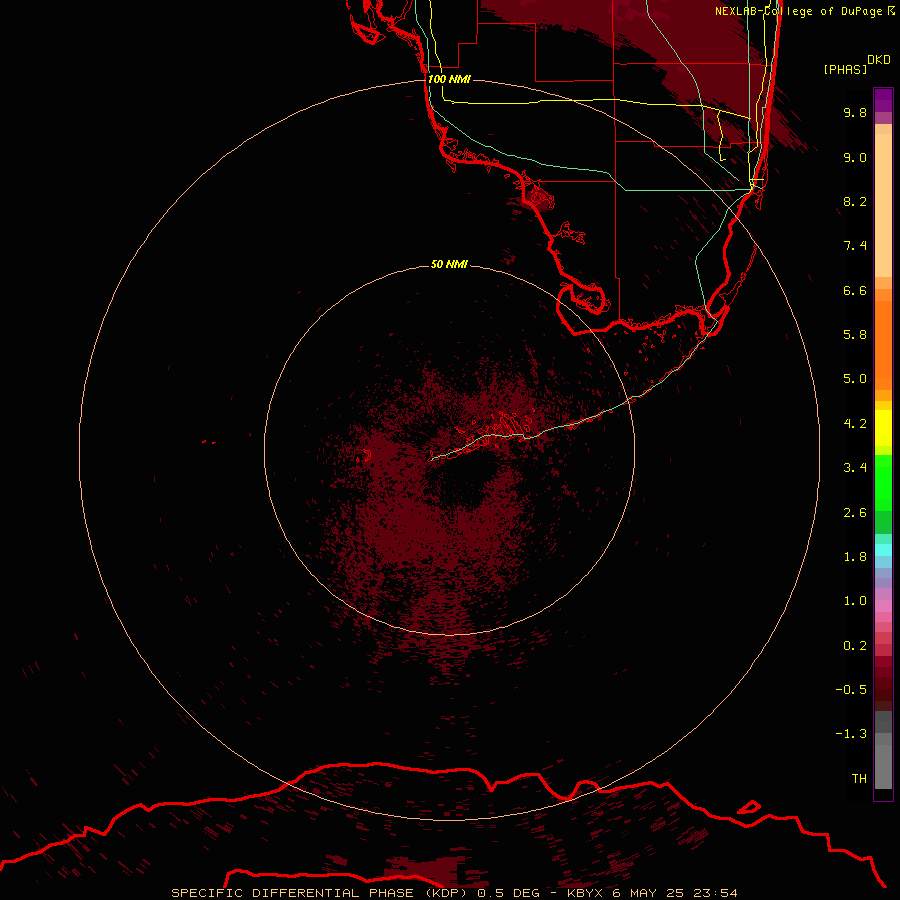This screenshot has width=900, height=900.
Task: Click the -0.5 scale value
Action: [851, 690]
